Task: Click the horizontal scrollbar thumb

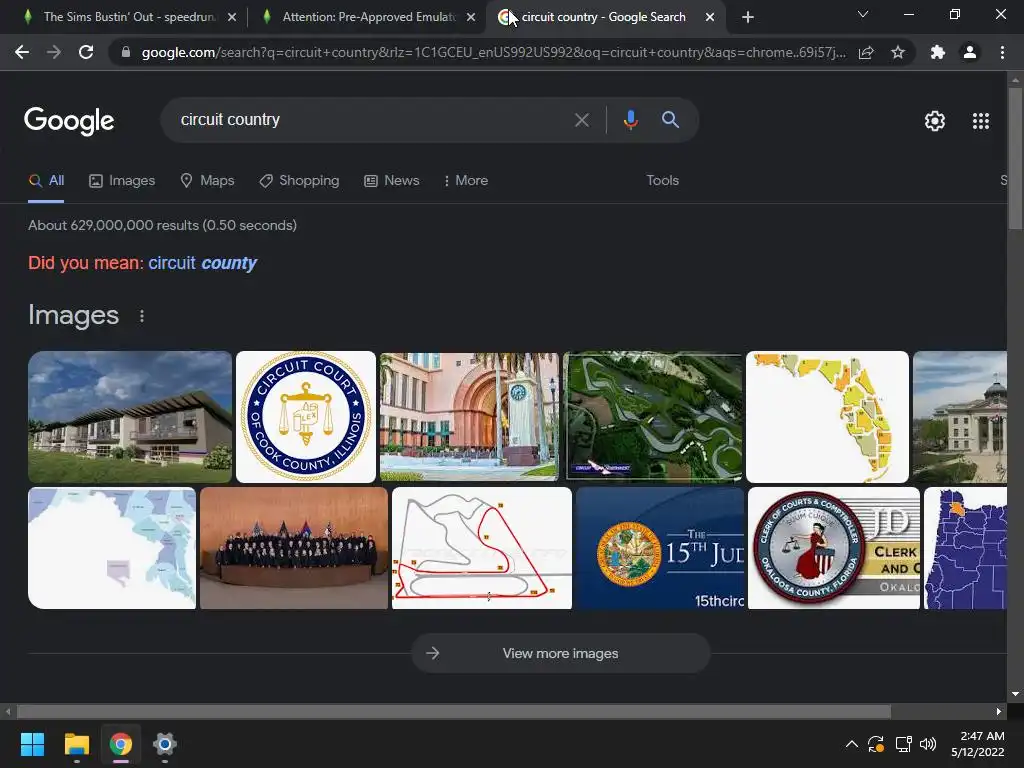Action: click(453, 711)
